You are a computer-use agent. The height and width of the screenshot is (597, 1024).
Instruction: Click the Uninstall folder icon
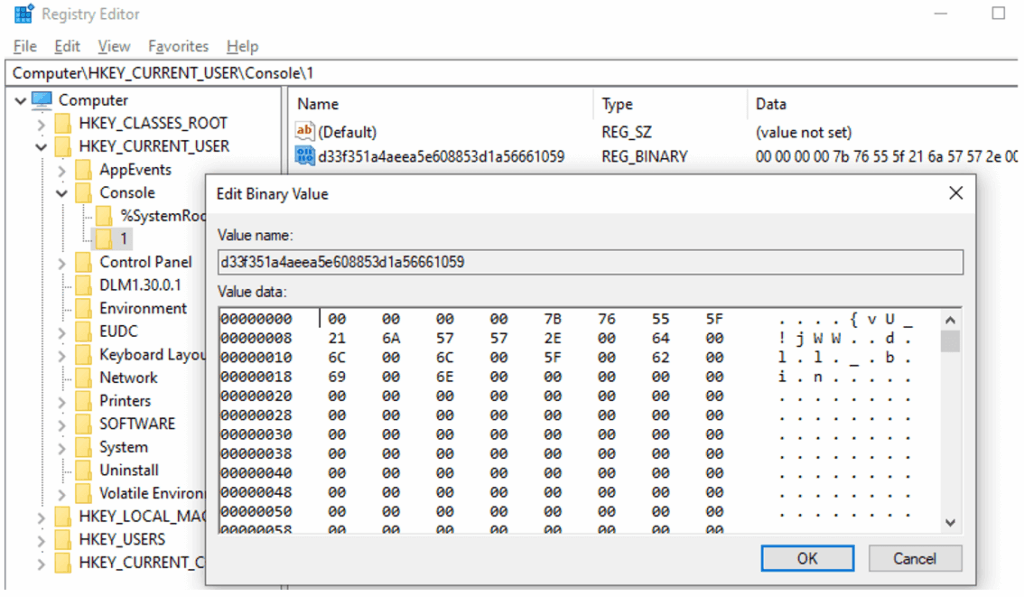pos(84,470)
